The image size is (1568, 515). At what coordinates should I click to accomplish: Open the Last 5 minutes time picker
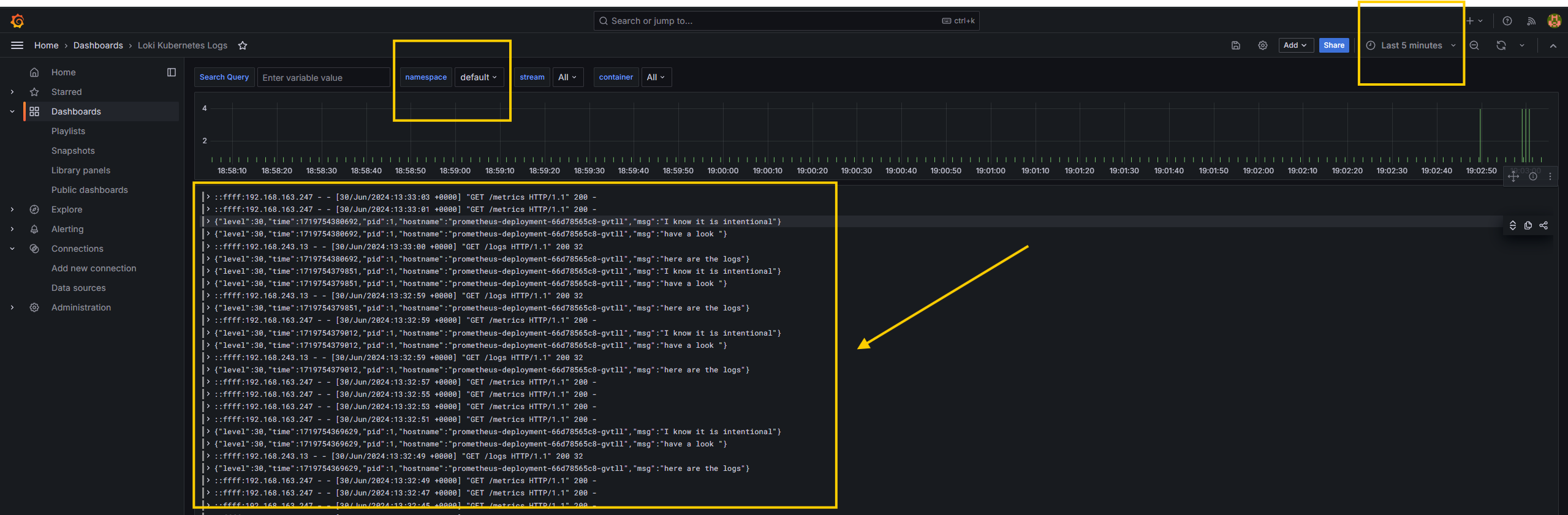tap(1411, 45)
